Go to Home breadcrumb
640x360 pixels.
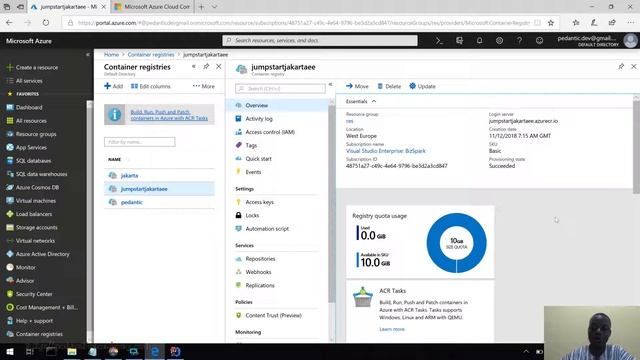[111, 54]
